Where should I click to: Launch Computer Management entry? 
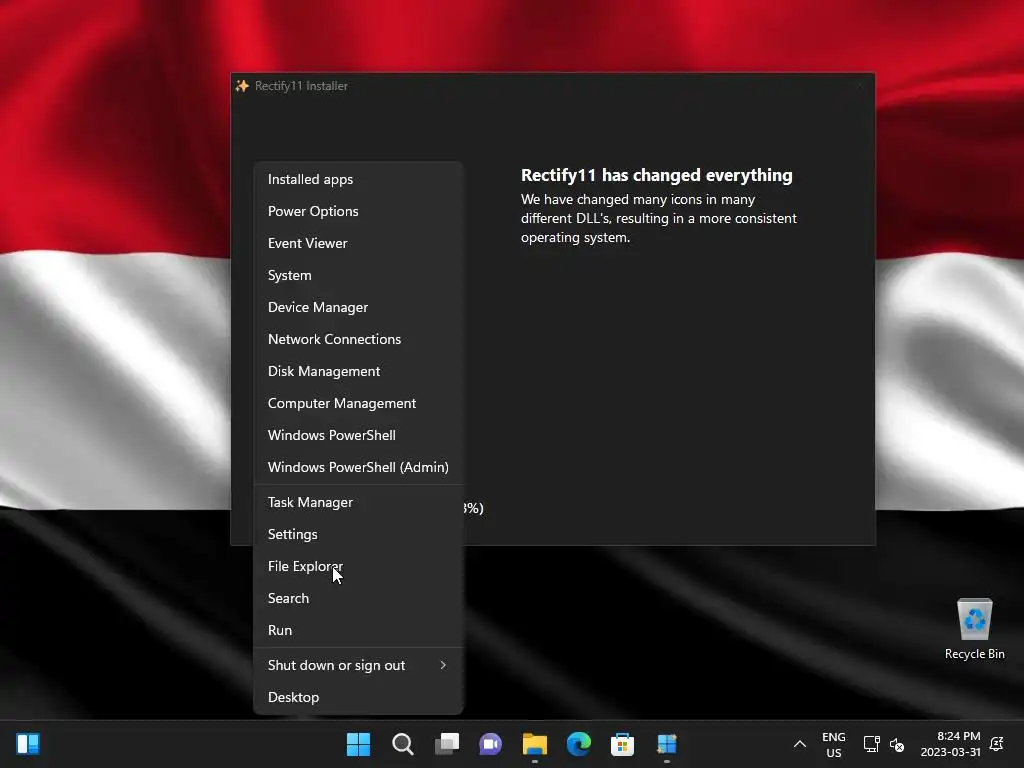(x=359, y=403)
